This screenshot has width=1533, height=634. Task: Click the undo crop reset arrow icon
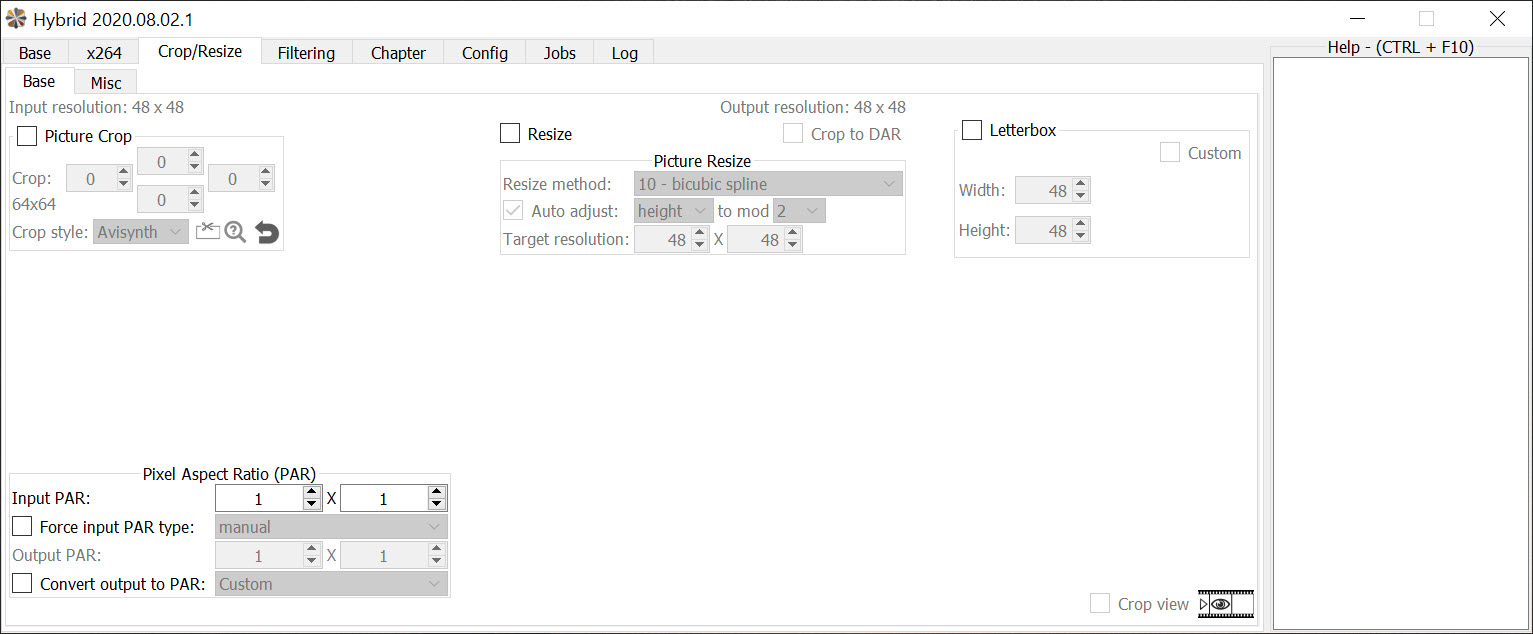[x=266, y=233]
